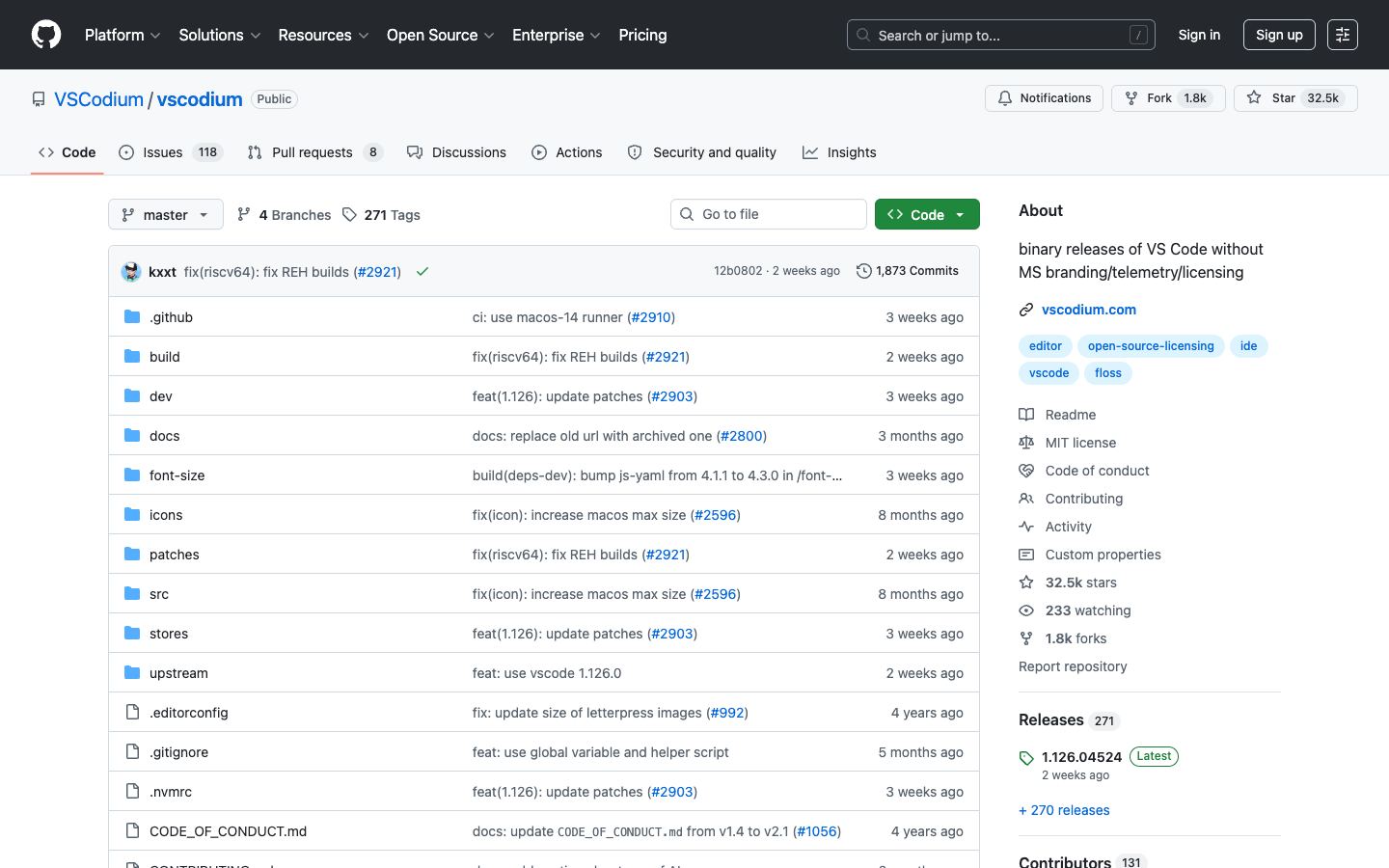1389x868 pixels.
Task: Click the kxxt author avatar
Action: pos(131,272)
